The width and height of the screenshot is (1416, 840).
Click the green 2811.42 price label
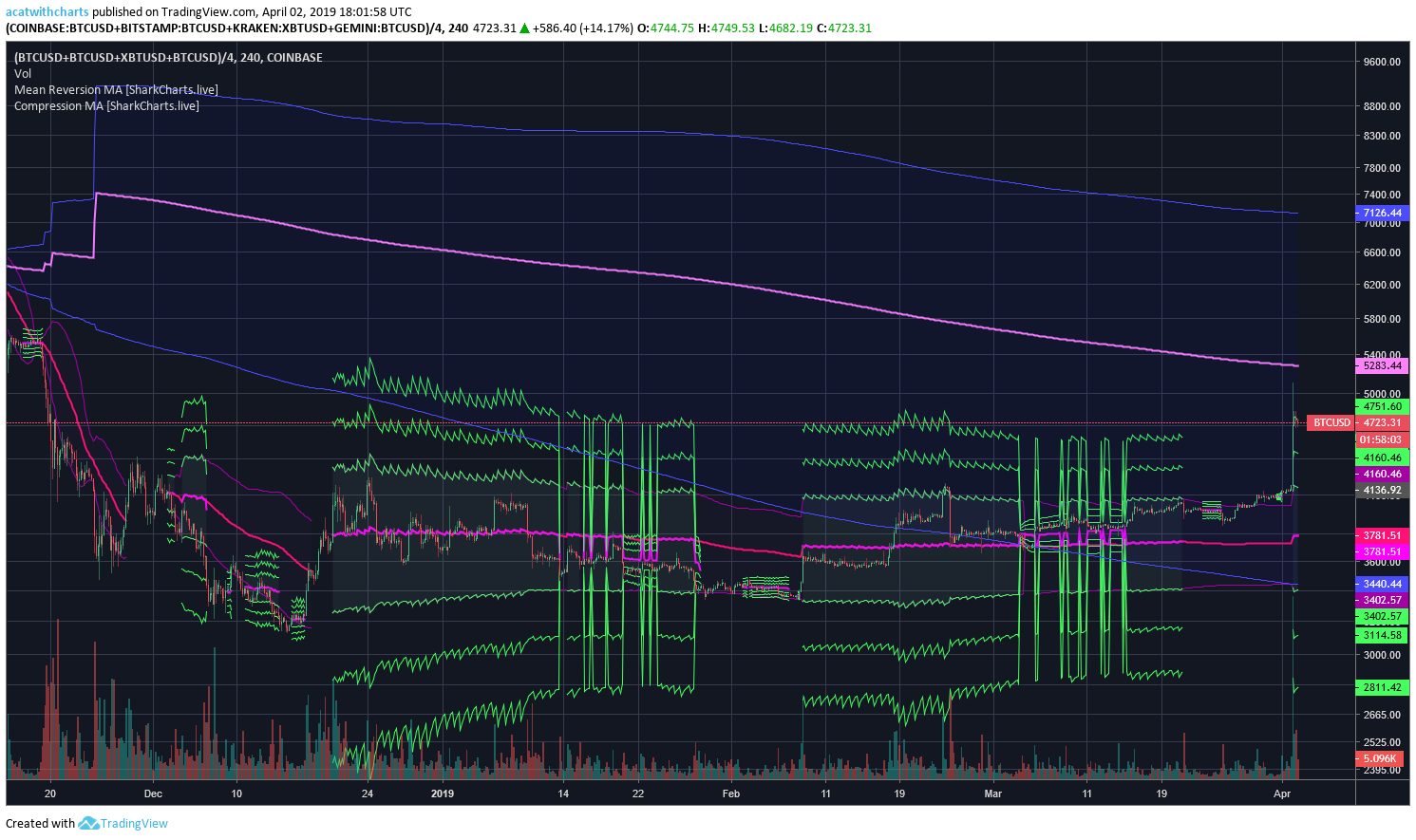tap(1382, 686)
